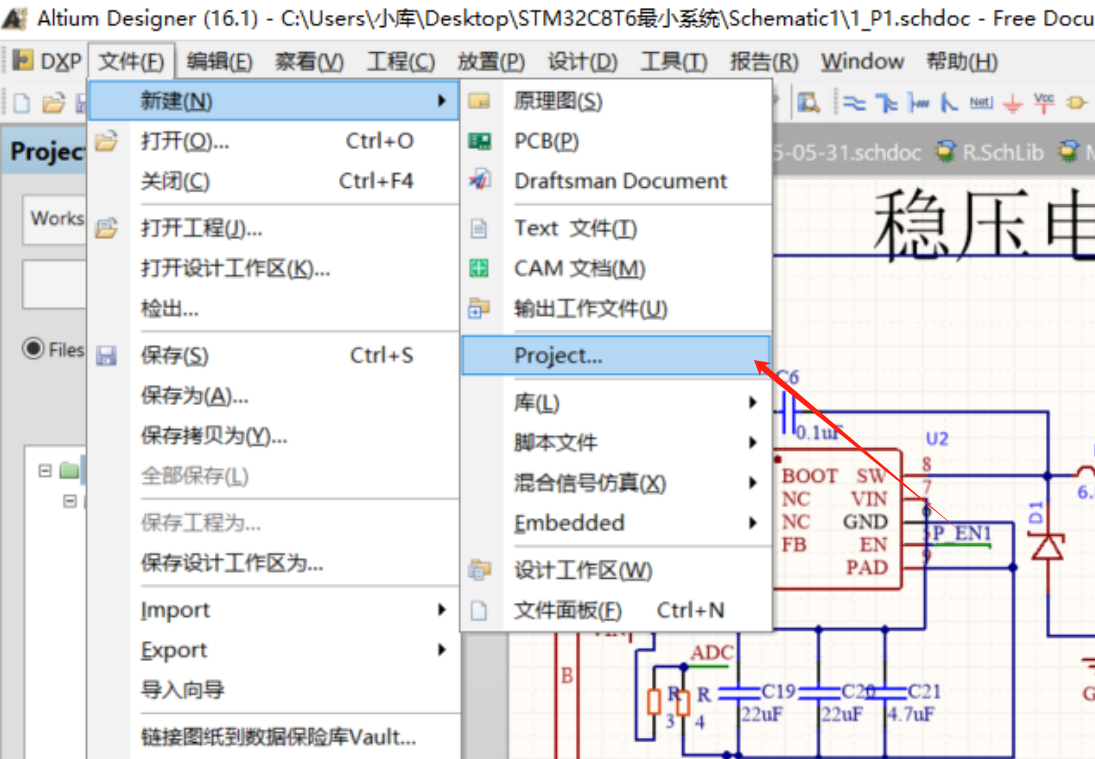The height and width of the screenshot is (759, 1095).
Task: Select 打开(O)... menu entry
Action: 274,142
